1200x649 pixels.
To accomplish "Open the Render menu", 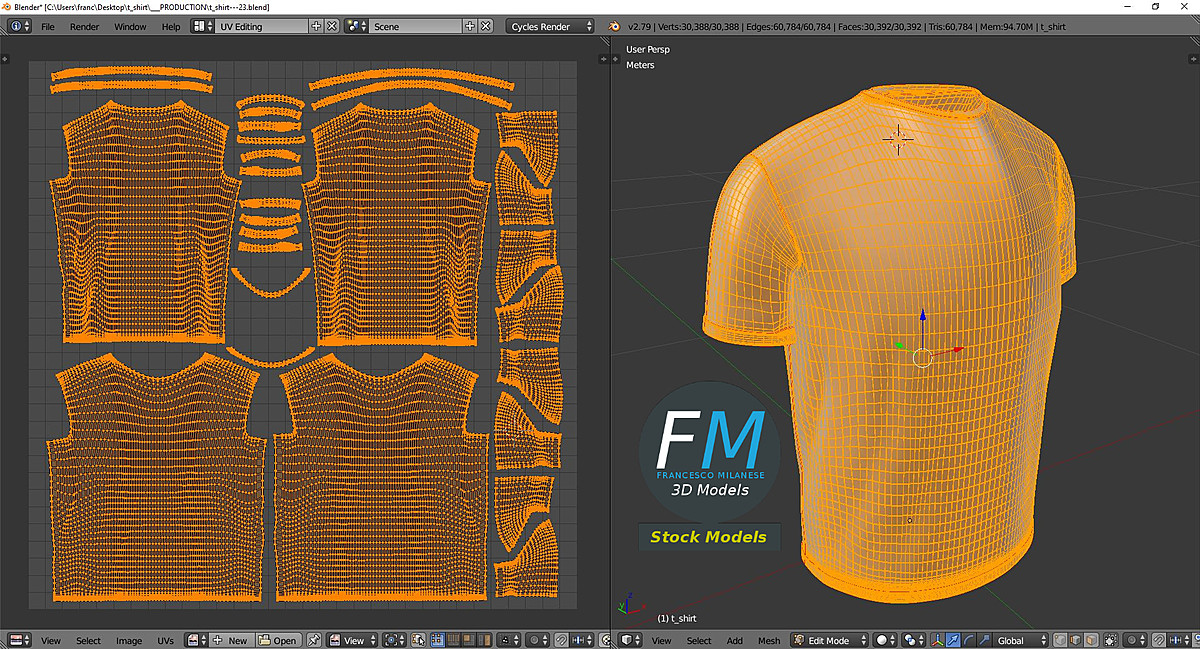I will 85,26.
